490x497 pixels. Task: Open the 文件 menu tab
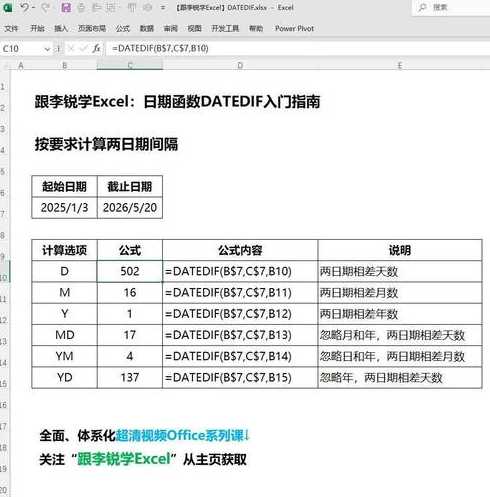click(11, 29)
